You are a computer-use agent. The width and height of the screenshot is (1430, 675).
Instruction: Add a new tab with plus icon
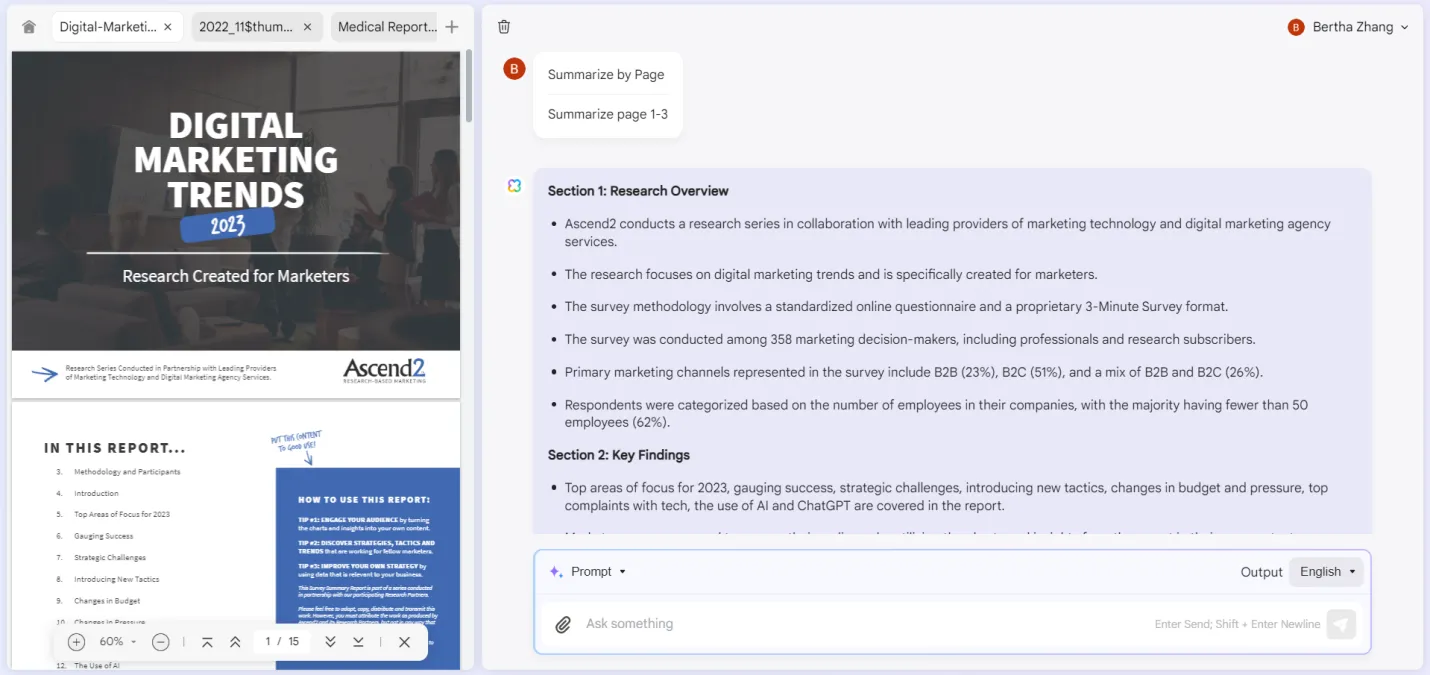coord(452,27)
